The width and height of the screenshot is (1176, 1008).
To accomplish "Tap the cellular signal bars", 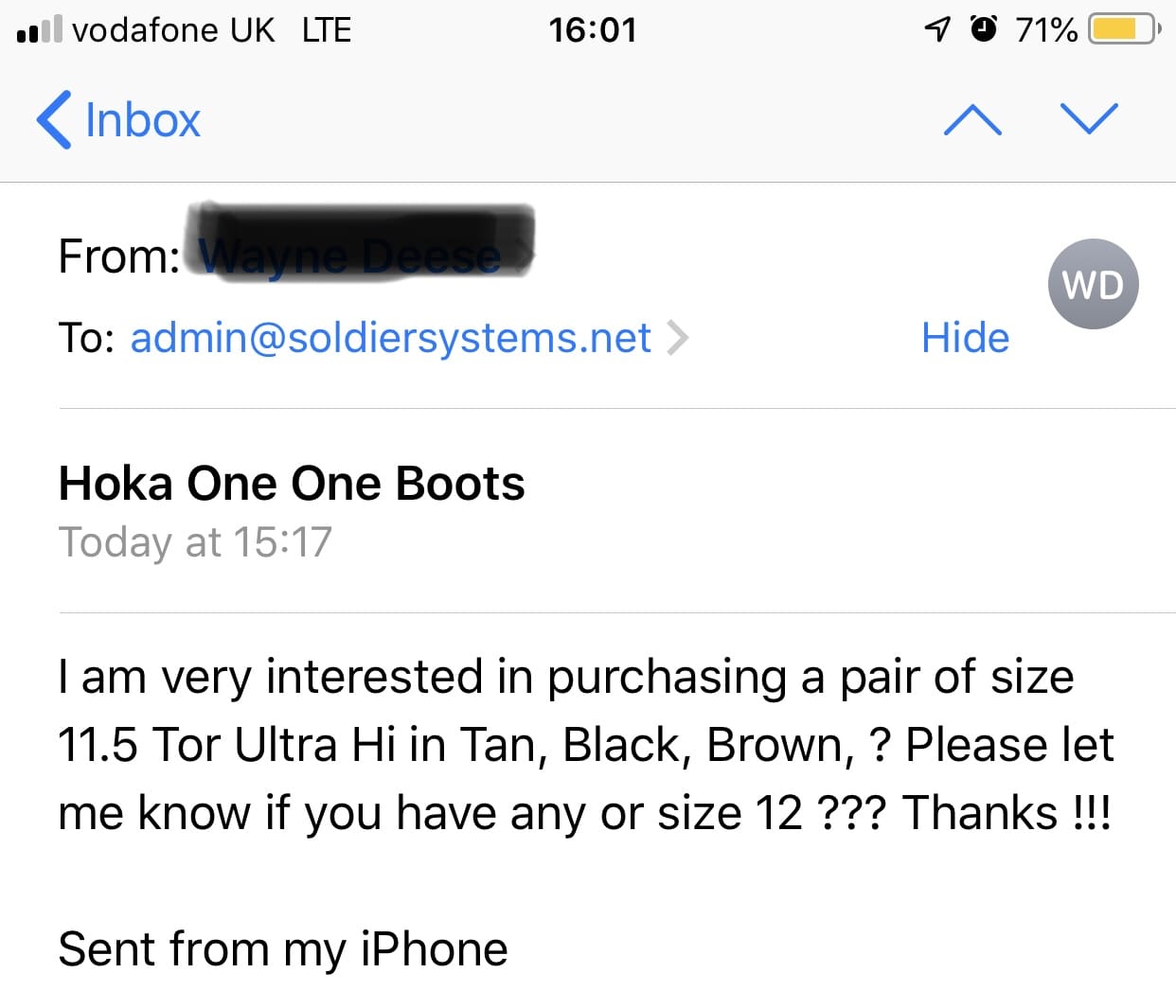I will click(39, 30).
